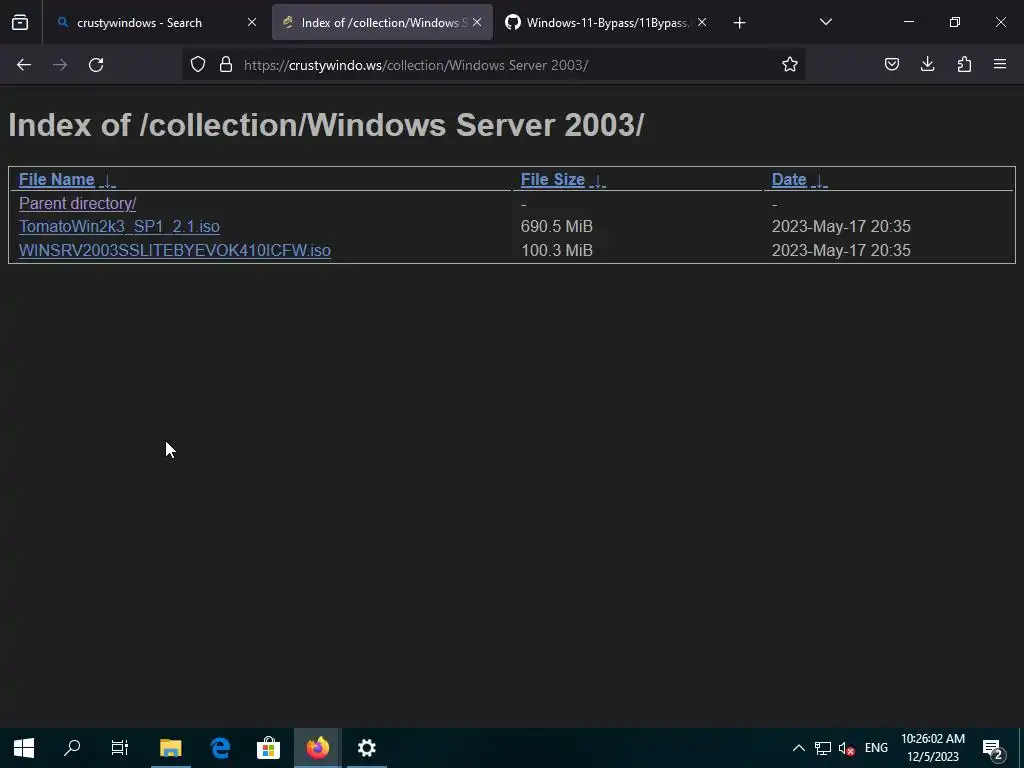Sort by File Name column header
This screenshot has width=1024, height=768.
pyautogui.click(x=56, y=180)
